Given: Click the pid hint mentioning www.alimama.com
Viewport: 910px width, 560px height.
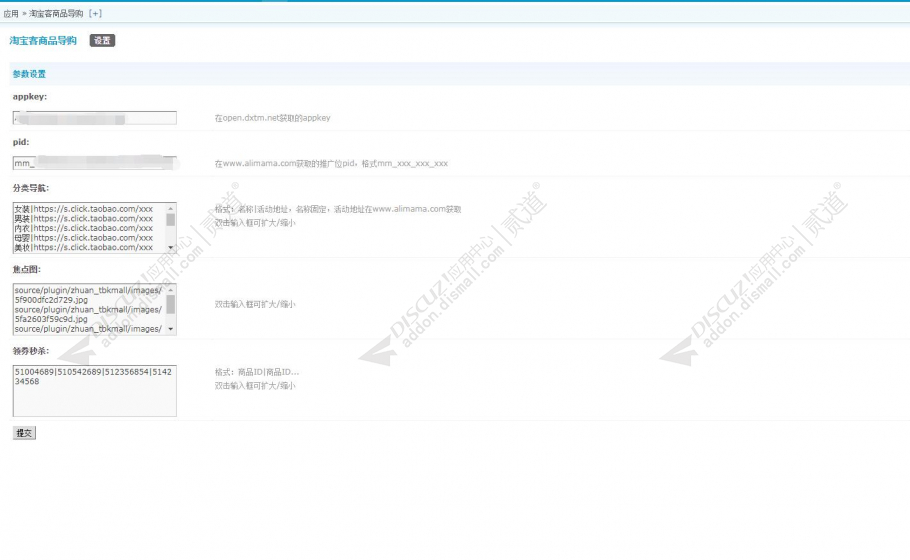Looking at the screenshot, I should 331,164.
